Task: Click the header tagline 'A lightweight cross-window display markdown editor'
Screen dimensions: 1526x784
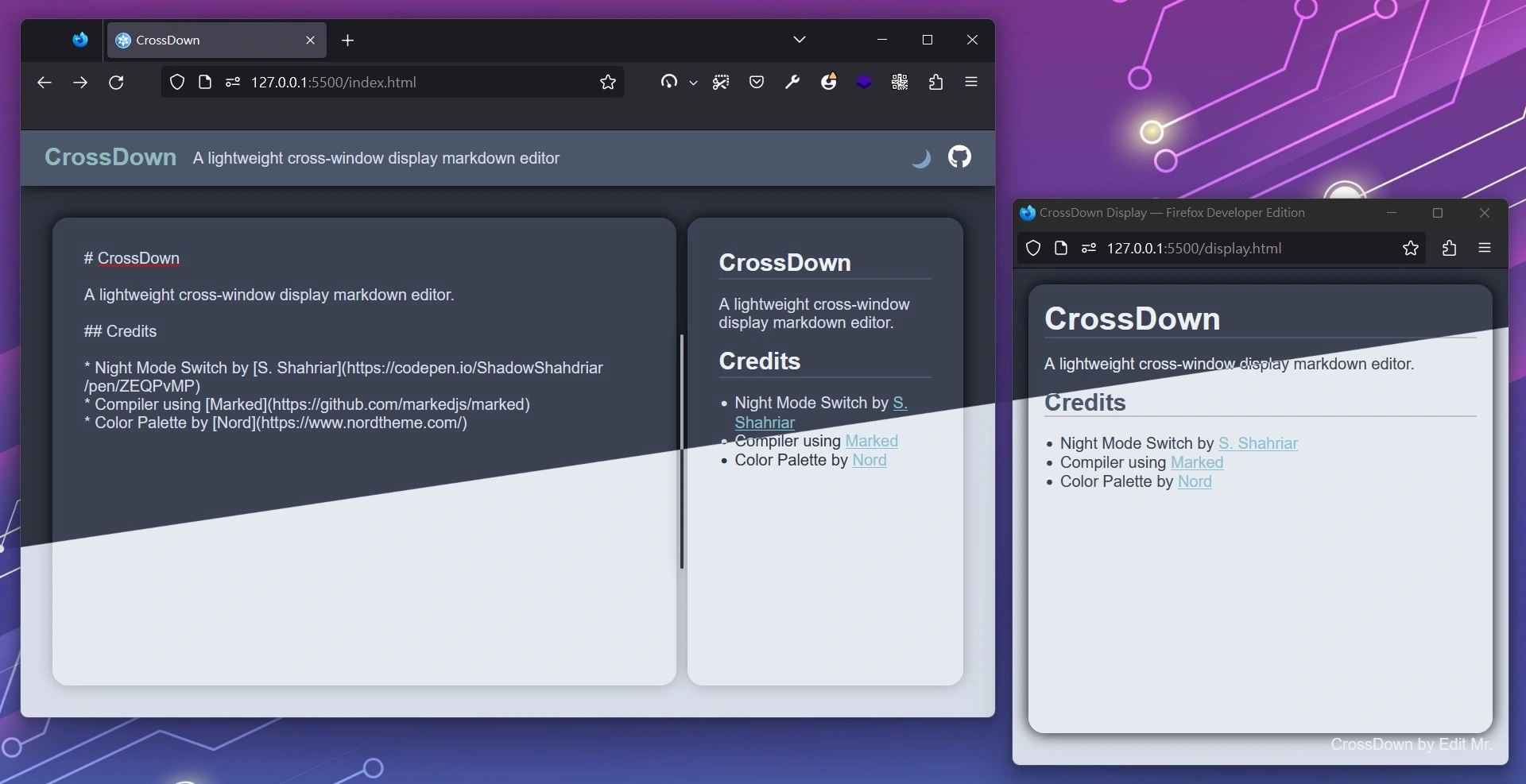Action: click(x=376, y=158)
